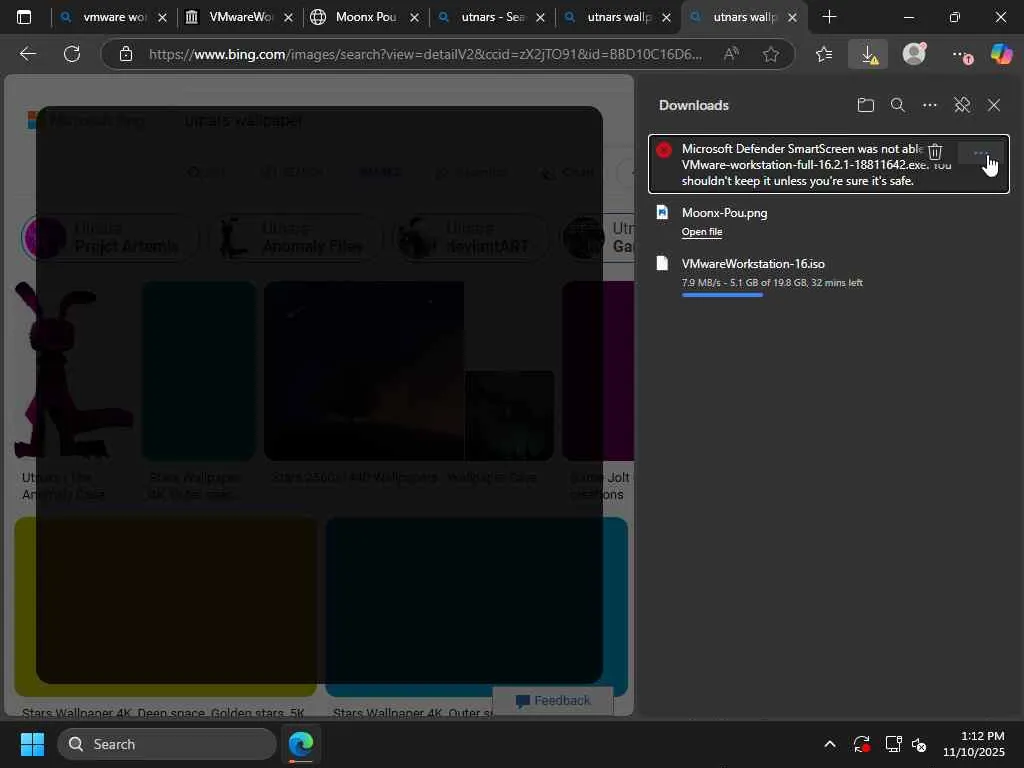Open the Favorites list toolbar icon
1024x768 pixels.
click(x=823, y=55)
